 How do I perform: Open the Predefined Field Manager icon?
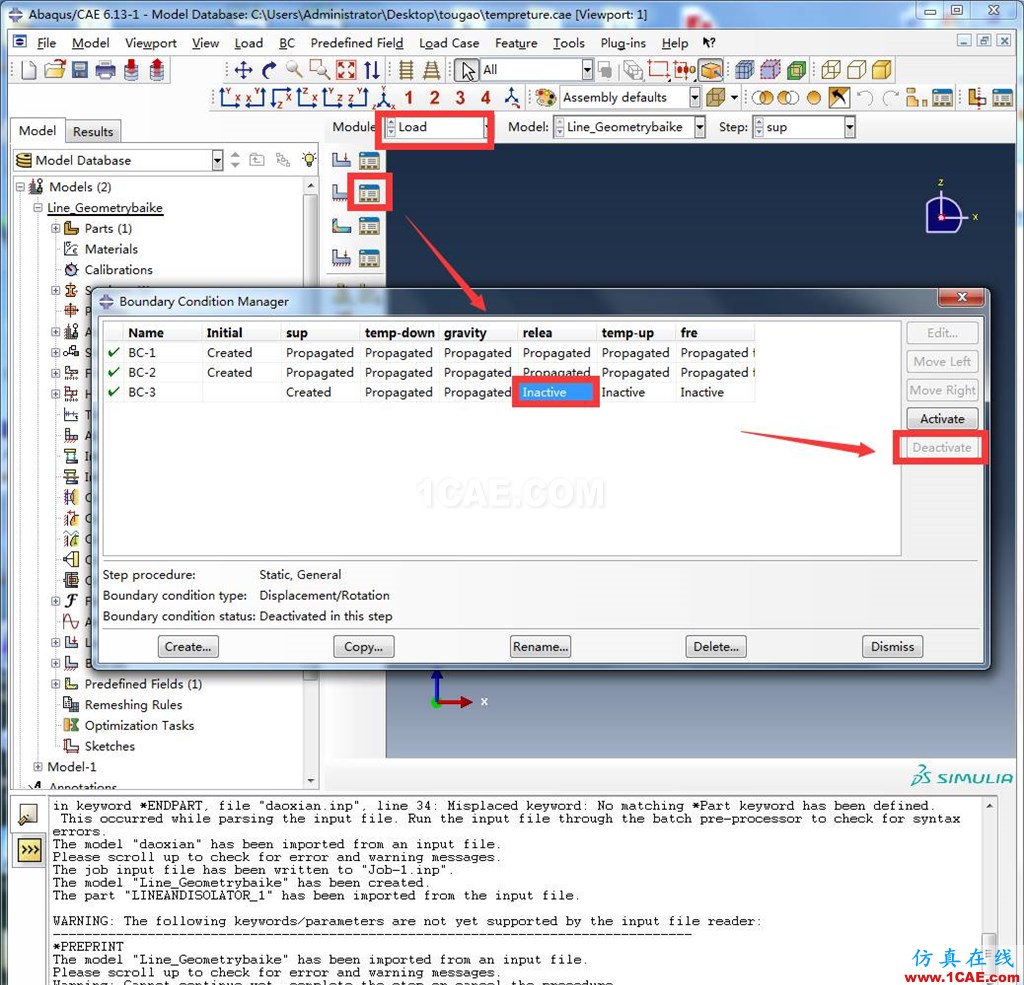369,226
